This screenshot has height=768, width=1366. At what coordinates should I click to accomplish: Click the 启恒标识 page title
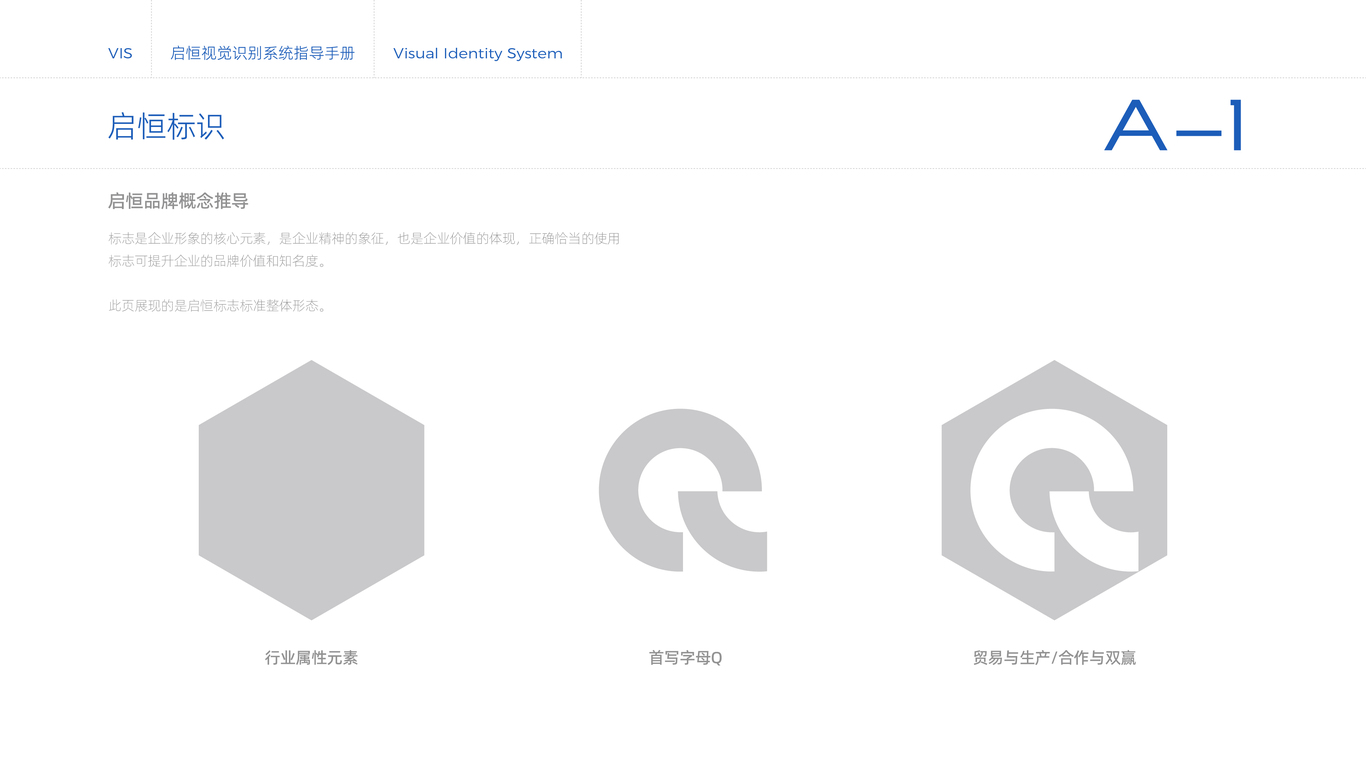pyautogui.click(x=166, y=127)
